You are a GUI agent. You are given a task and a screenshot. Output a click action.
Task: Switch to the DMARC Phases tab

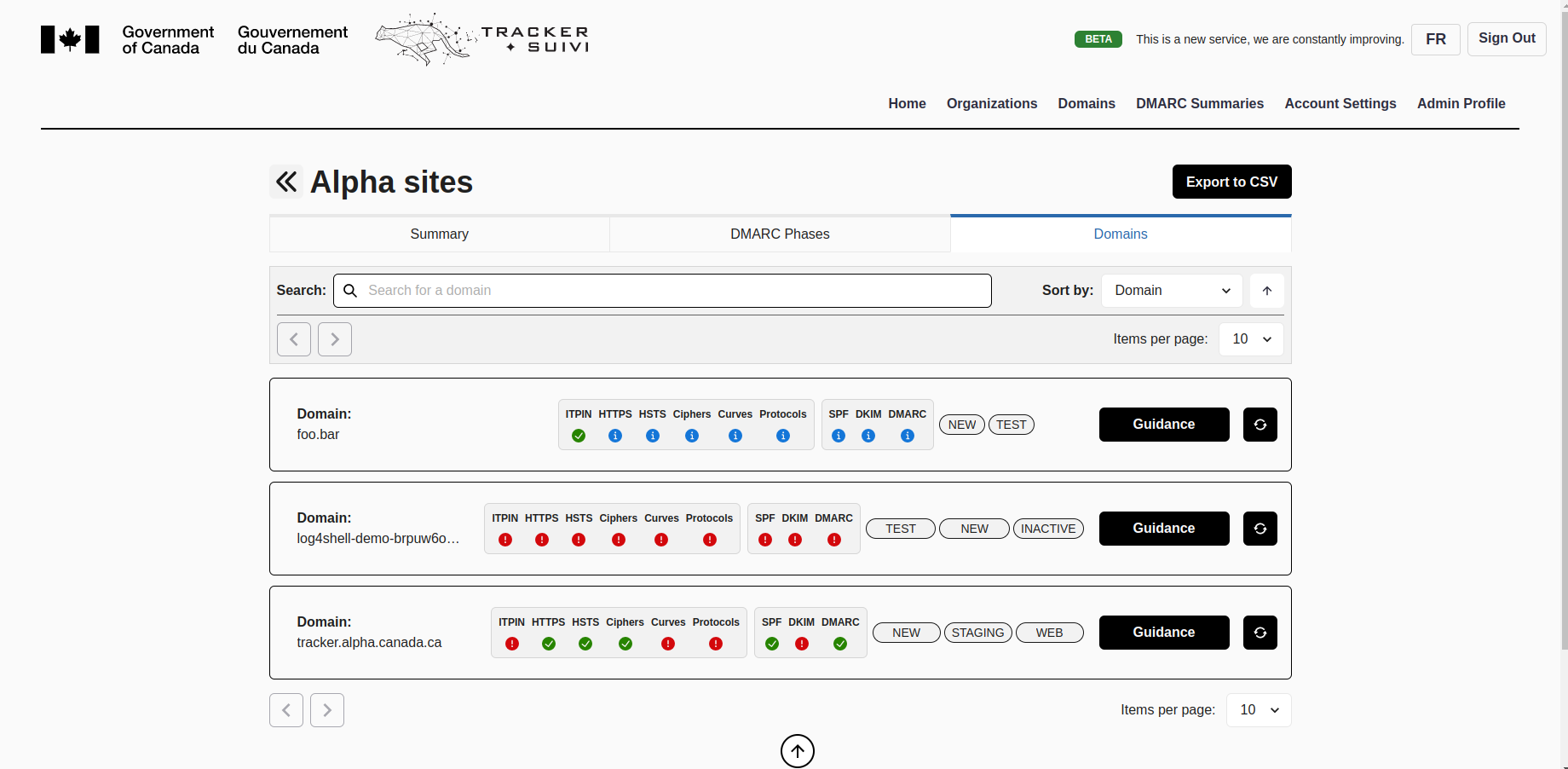[x=780, y=234]
